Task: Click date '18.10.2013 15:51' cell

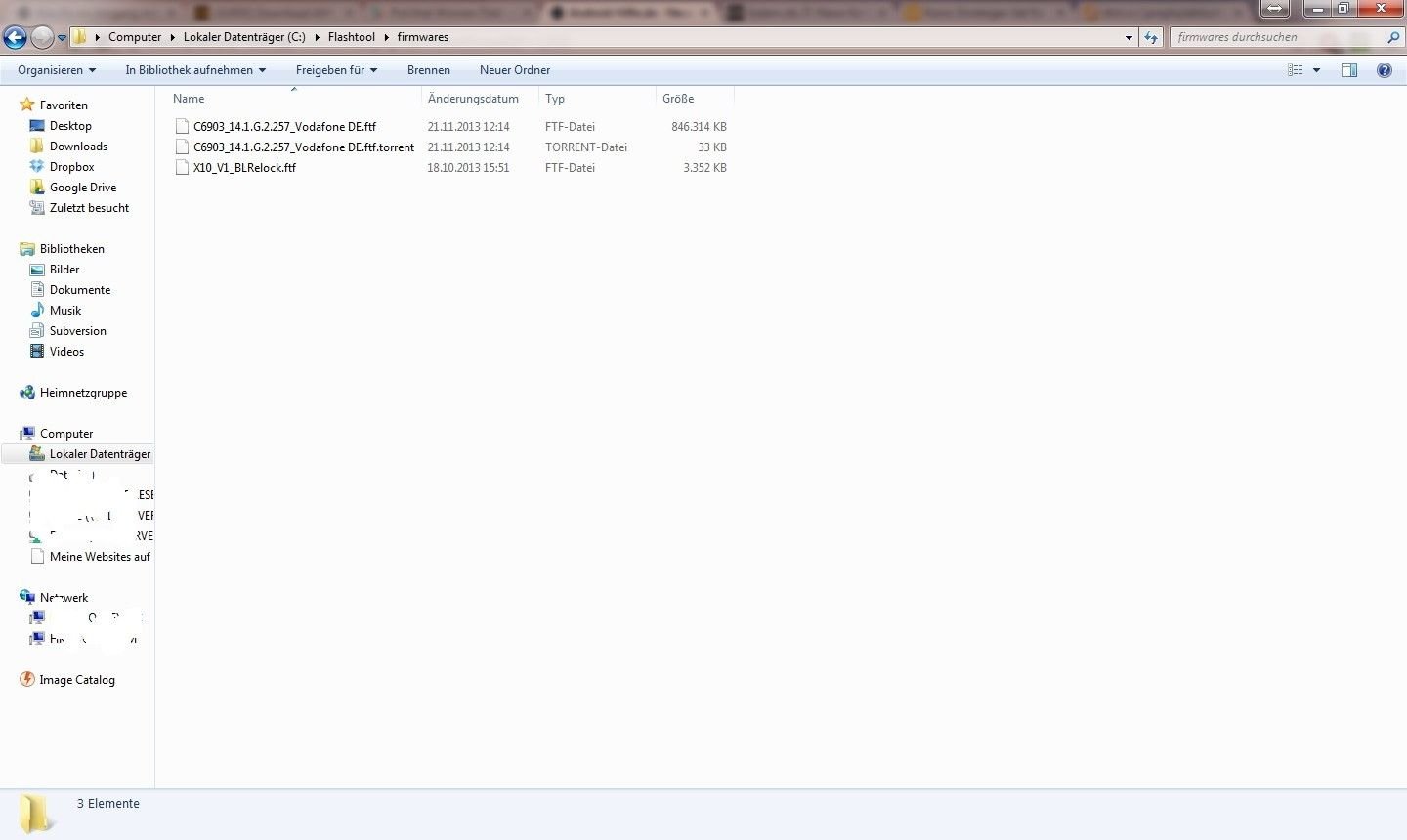Action: tap(468, 168)
